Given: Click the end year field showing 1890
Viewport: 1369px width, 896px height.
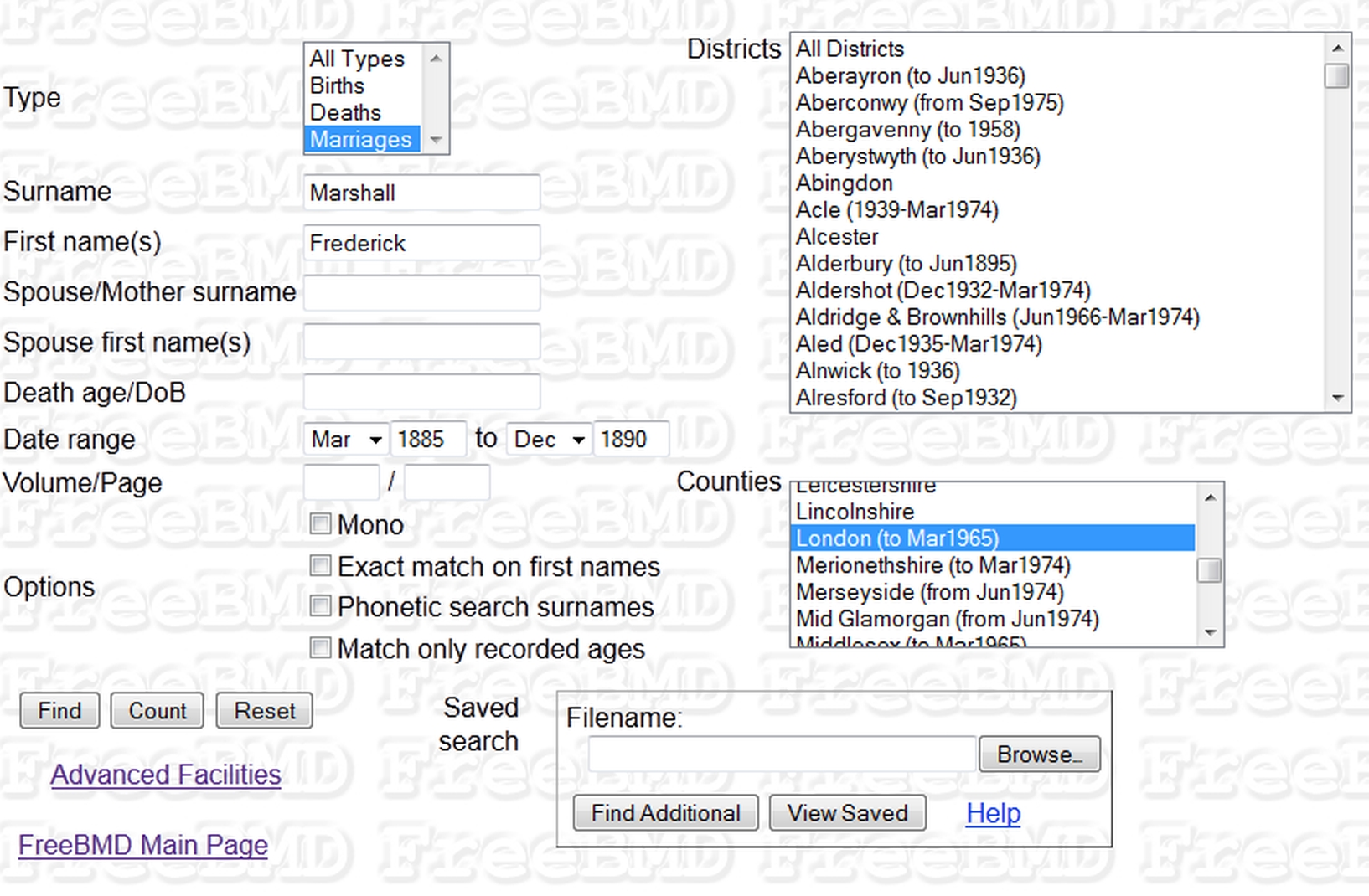Looking at the screenshot, I should pyautogui.click(x=631, y=439).
